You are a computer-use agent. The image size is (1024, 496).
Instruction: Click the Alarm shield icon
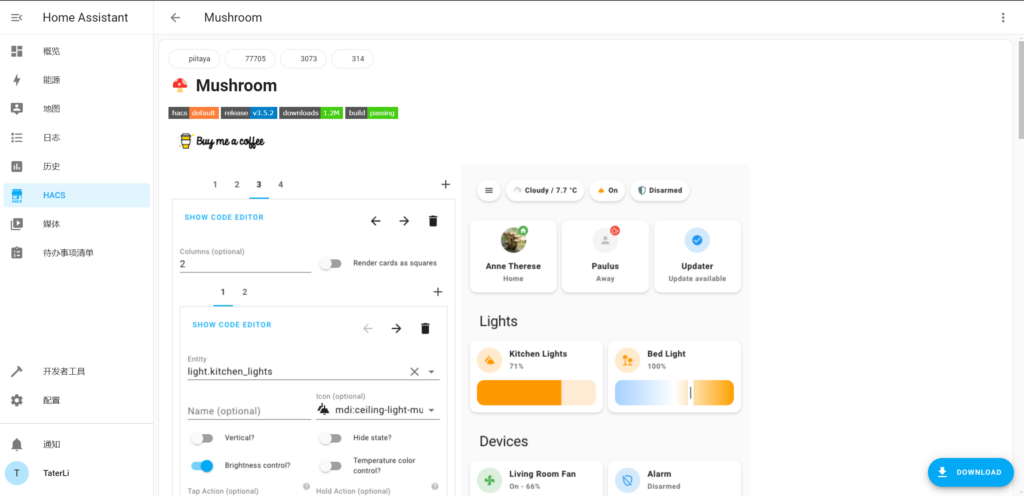tap(628, 480)
